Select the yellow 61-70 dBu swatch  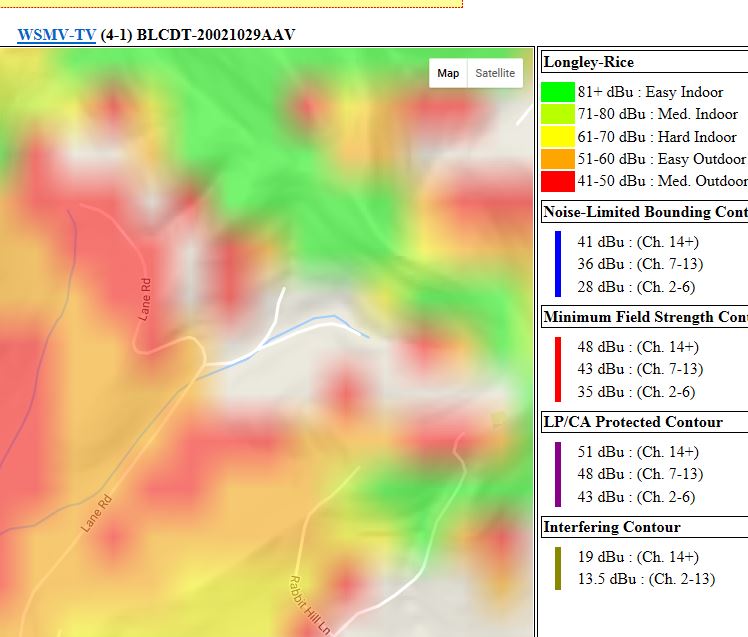[558, 137]
